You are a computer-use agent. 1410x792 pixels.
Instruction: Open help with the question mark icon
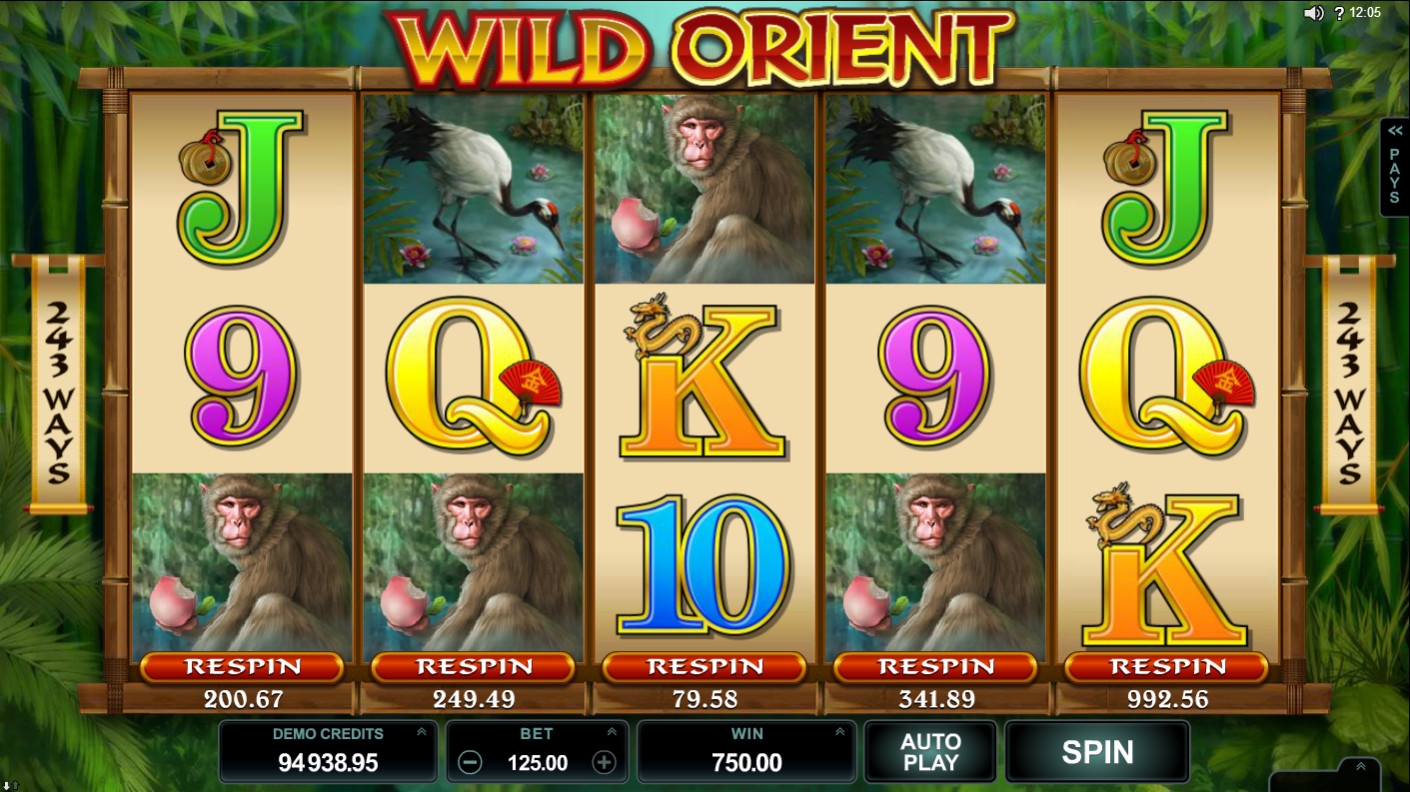(1339, 13)
